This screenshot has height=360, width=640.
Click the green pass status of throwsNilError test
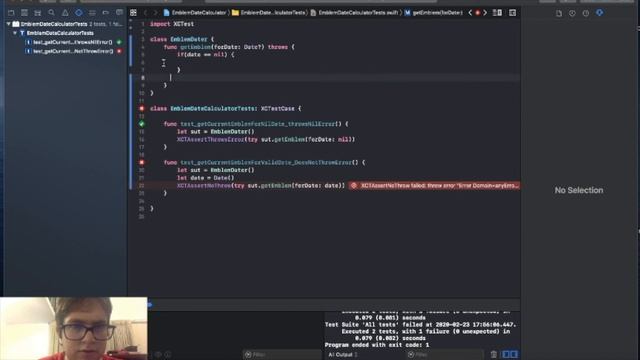coord(119,42)
